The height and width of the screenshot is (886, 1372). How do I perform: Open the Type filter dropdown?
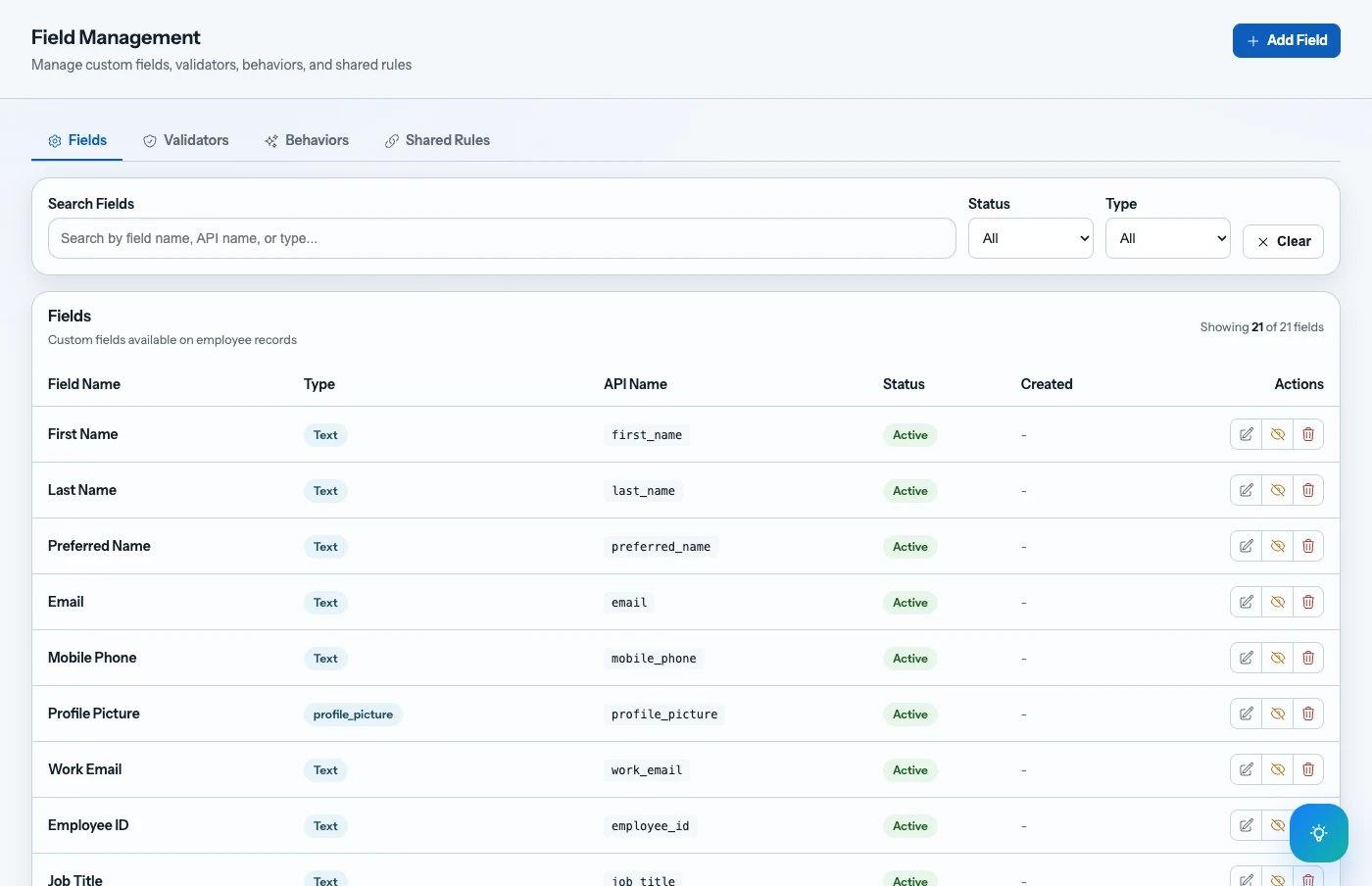coord(1168,238)
